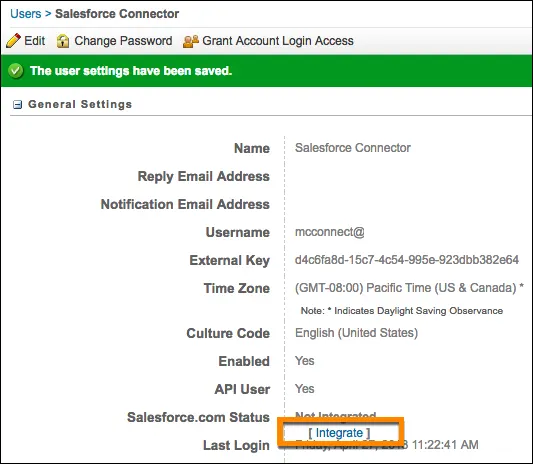This screenshot has height=464, width=533.
Task: Select the Edit toolbar label
Action: tap(34, 41)
